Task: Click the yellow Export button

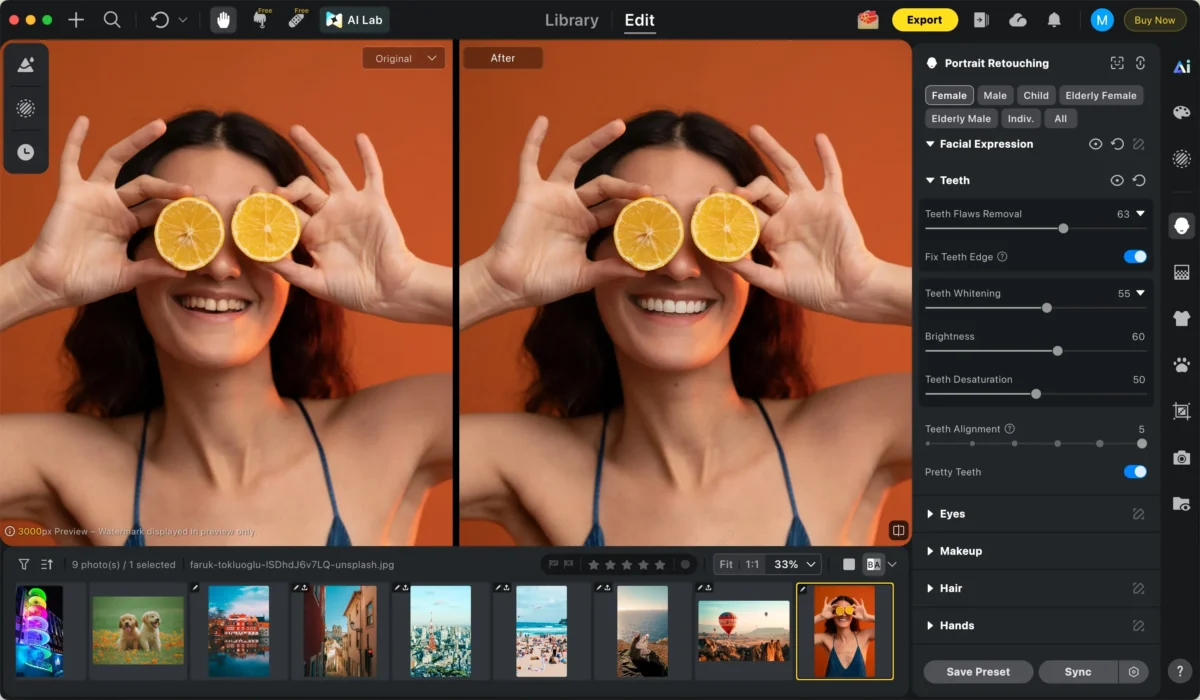Action: point(924,20)
